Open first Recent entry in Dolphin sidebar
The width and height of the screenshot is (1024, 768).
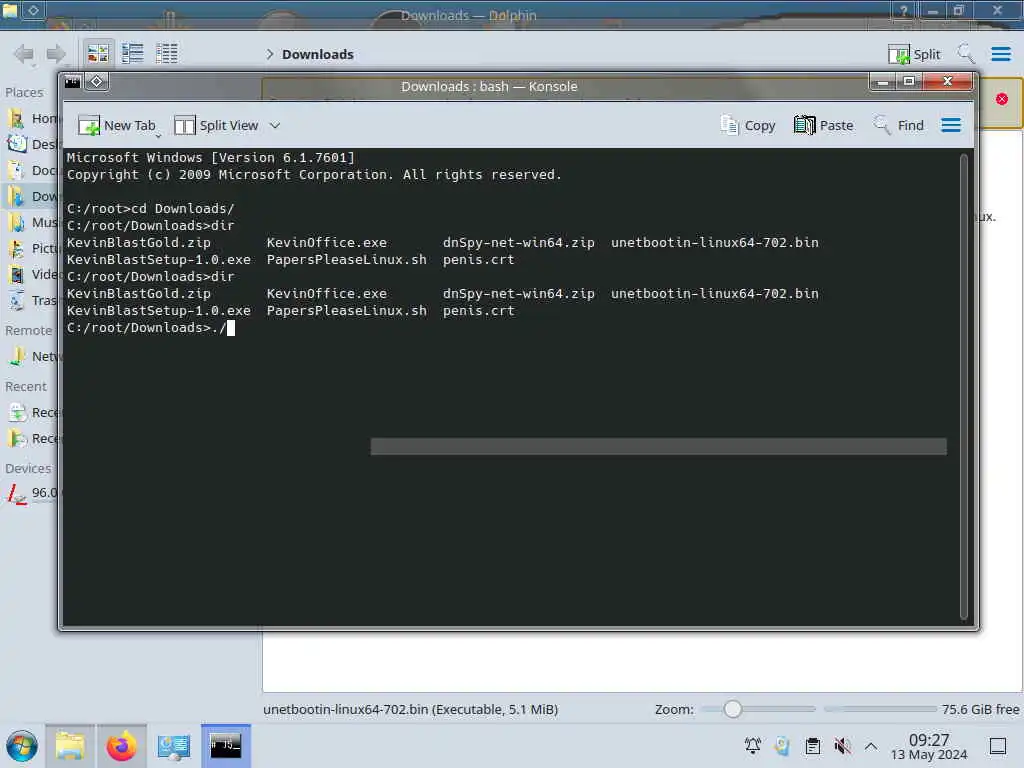[x=31, y=413]
